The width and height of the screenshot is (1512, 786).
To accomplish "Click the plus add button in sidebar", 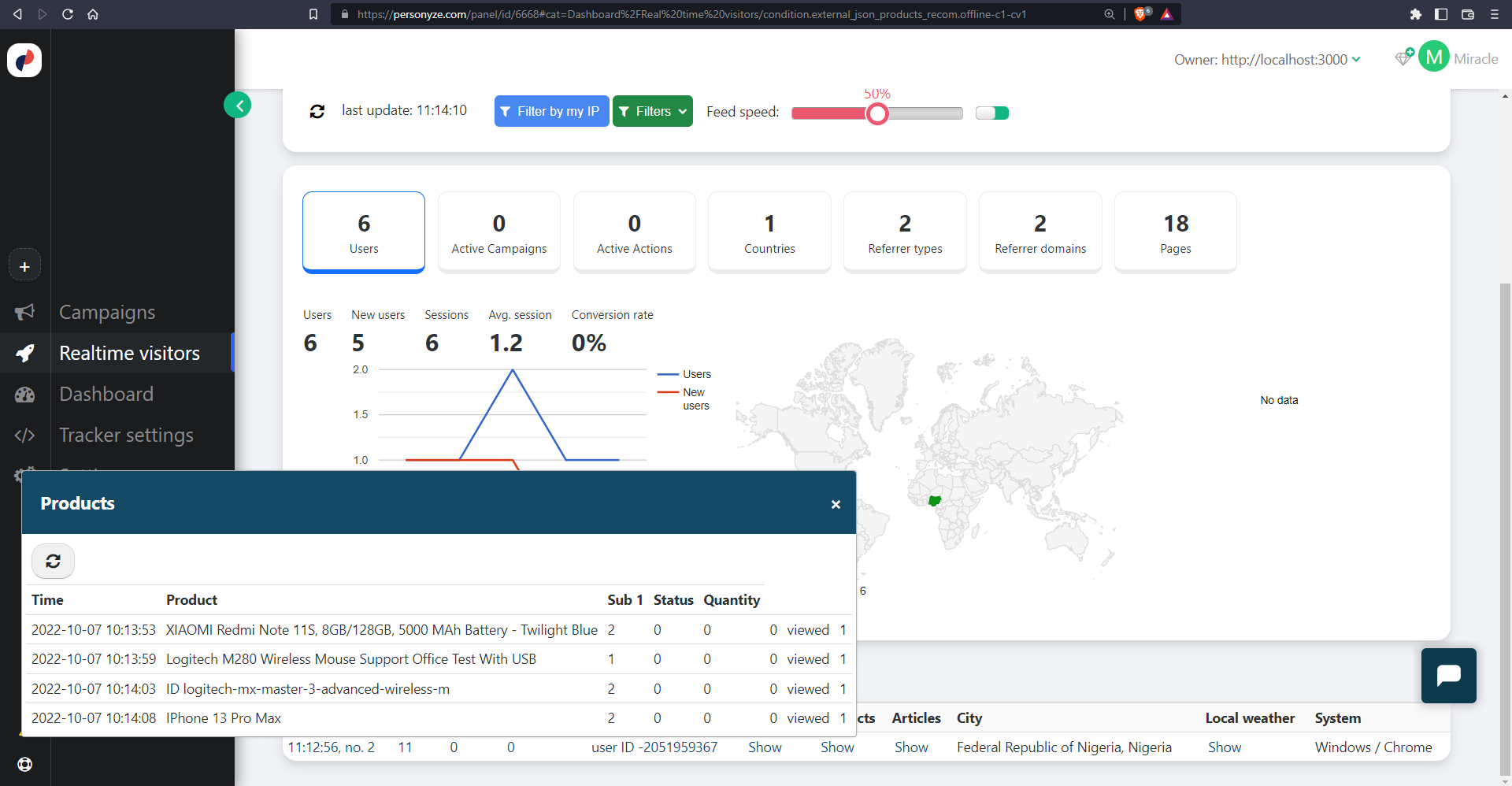I will [x=24, y=266].
